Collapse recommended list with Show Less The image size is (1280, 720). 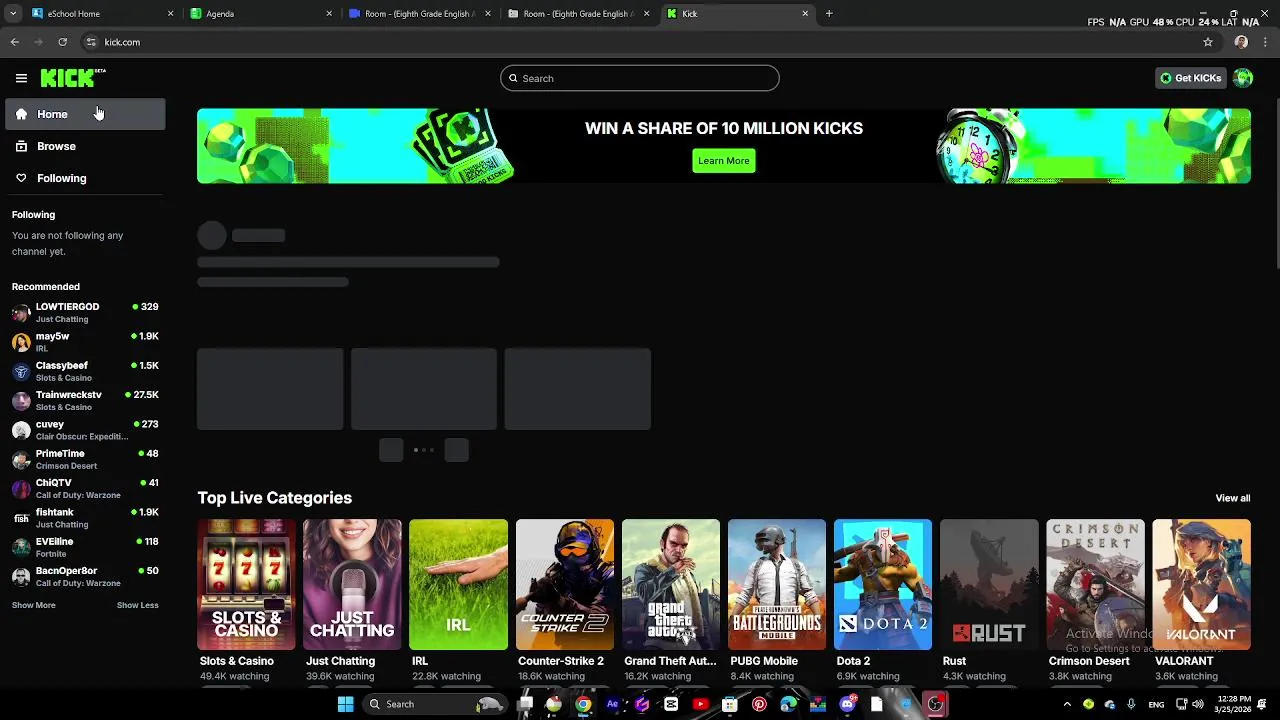(138, 605)
